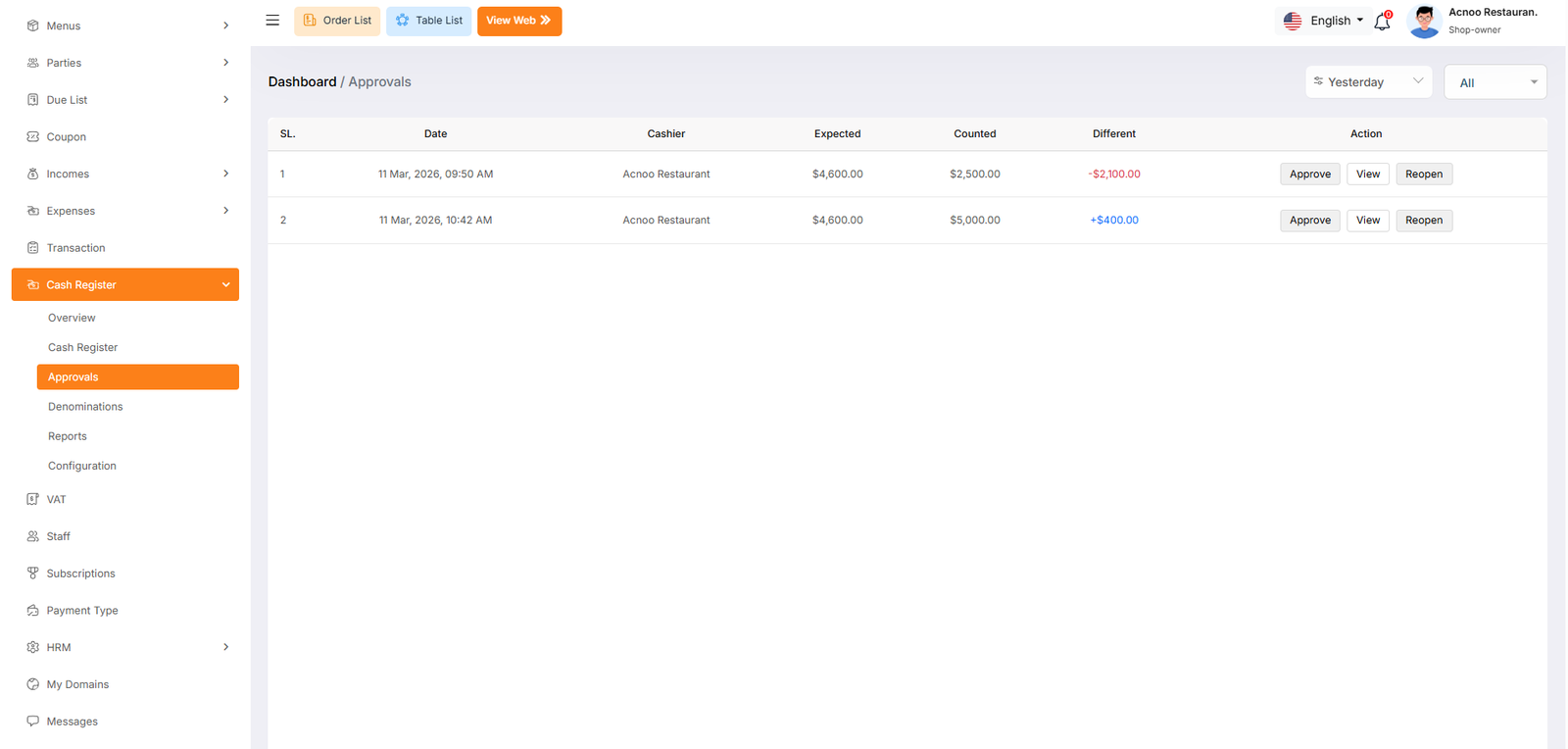
Task: Click the Coupon sidebar icon
Action: (x=33, y=137)
